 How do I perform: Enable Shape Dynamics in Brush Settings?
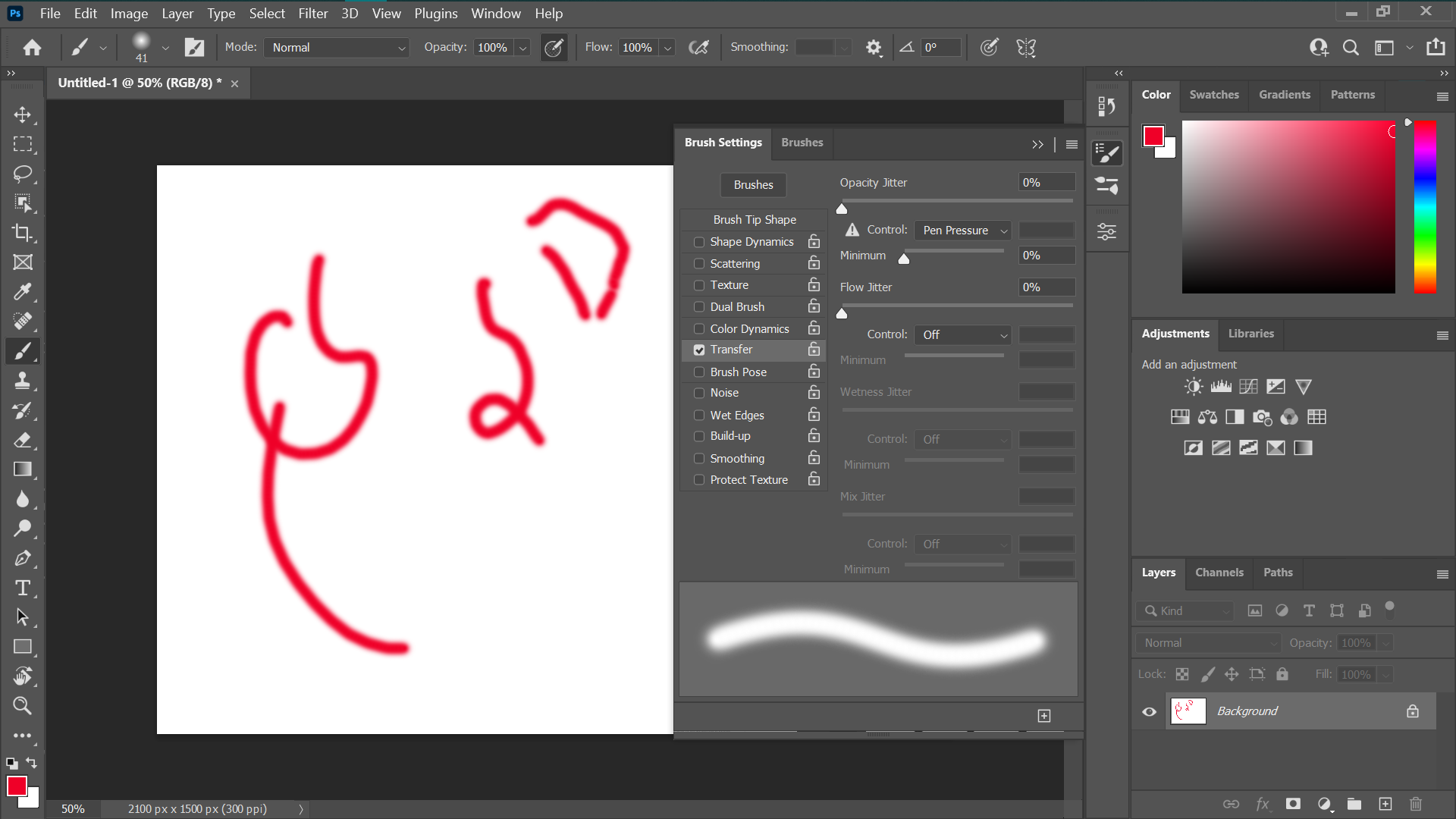click(x=698, y=241)
